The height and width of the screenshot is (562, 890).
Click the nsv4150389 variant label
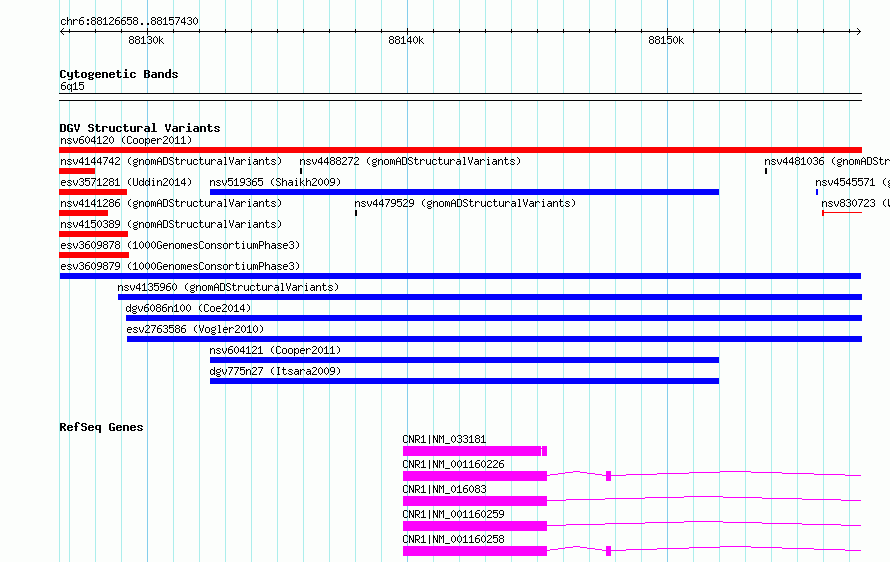[x=171, y=224]
